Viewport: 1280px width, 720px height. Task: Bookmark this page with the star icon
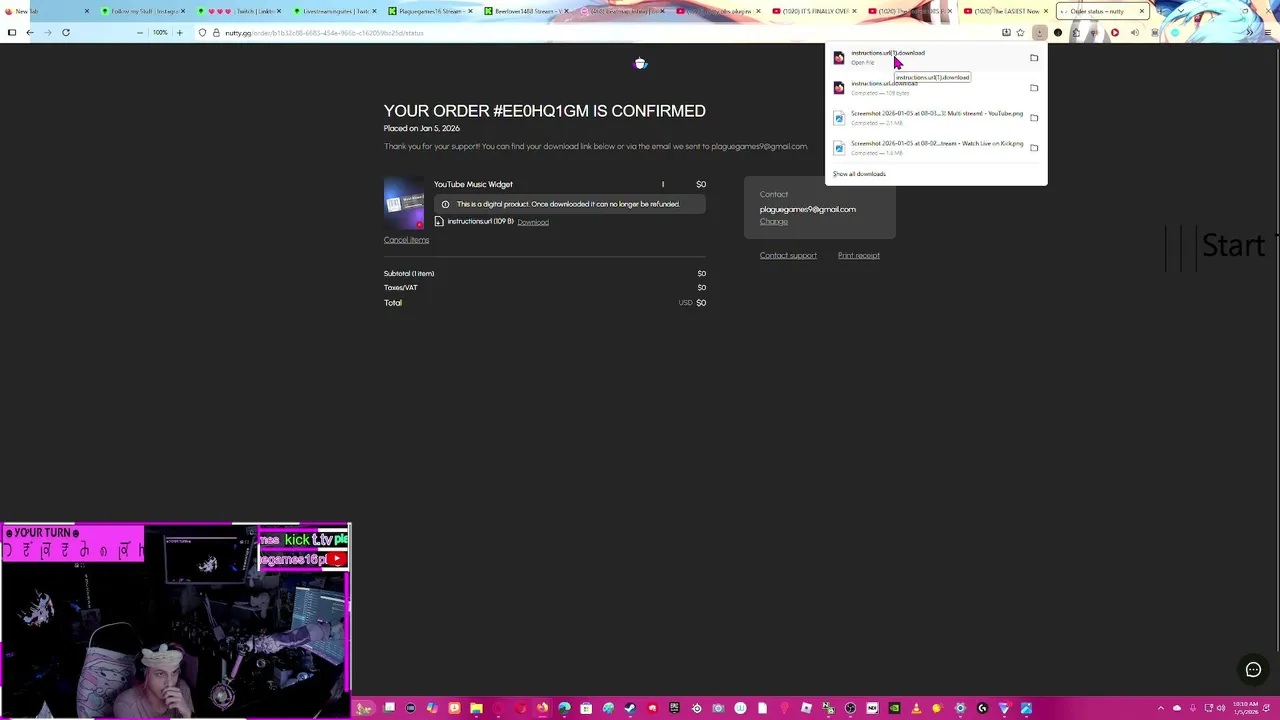1020,33
